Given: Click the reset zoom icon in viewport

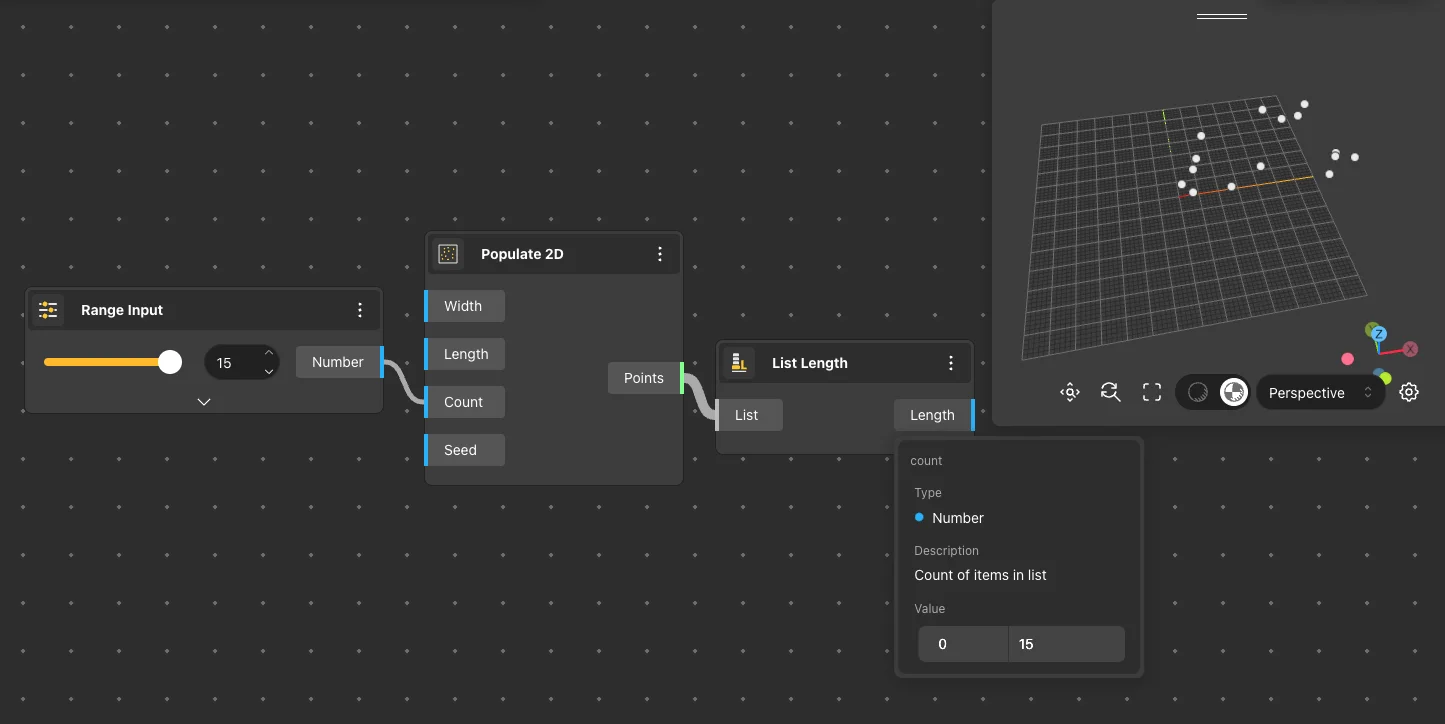Looking at the screenshot, I should pyautogui.click(x=1110, y=393).
